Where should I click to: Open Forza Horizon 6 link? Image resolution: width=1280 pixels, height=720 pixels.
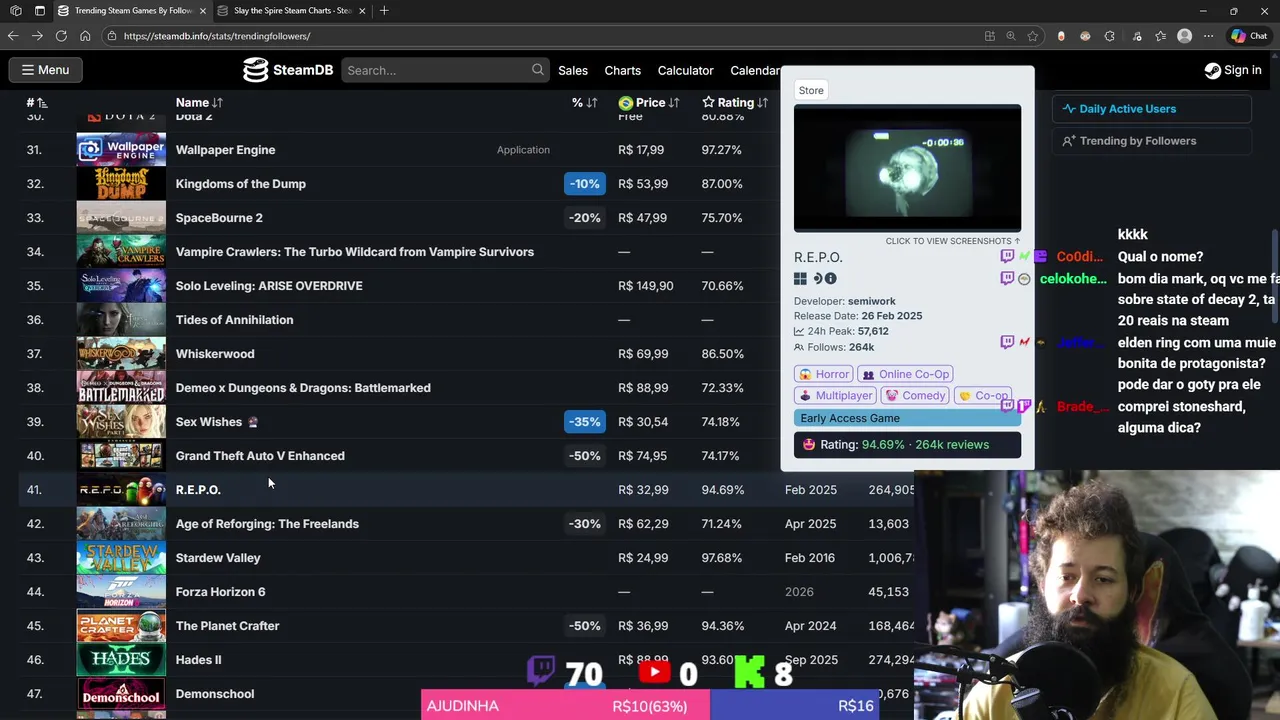tap(220, 592)
